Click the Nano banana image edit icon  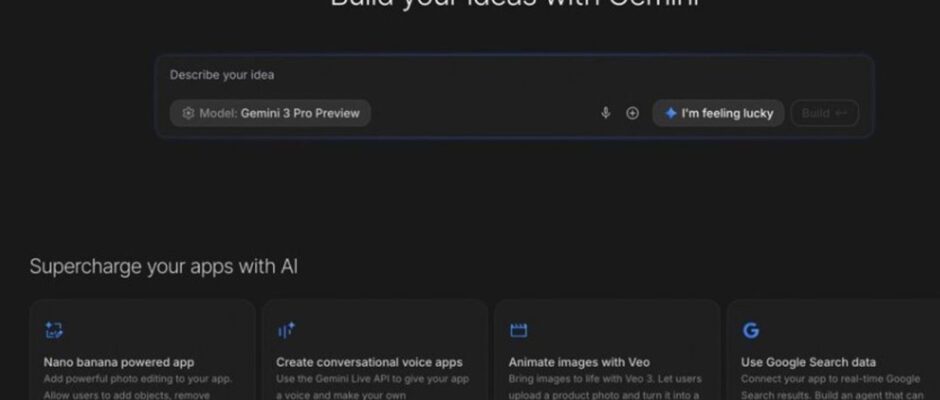53,330
